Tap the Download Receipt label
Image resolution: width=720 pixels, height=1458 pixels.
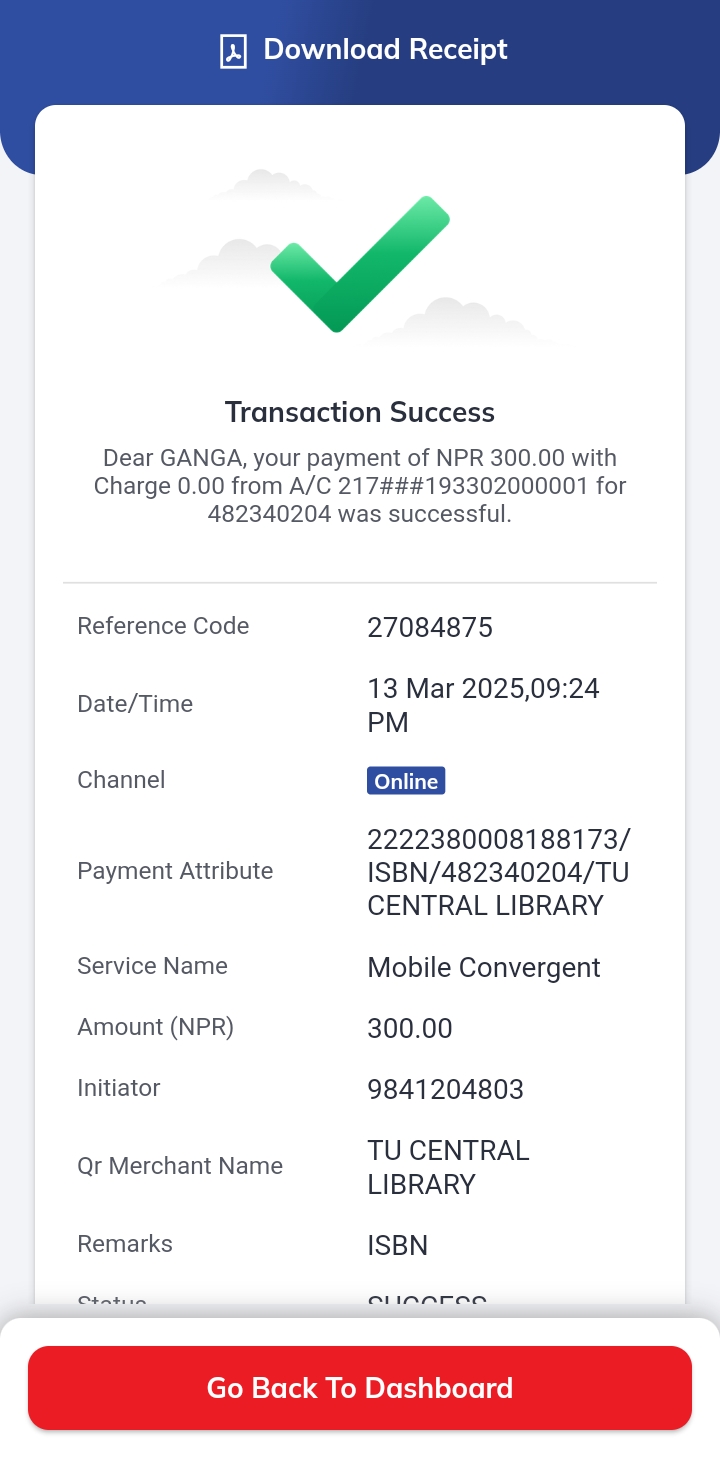[x=385, y=50]
